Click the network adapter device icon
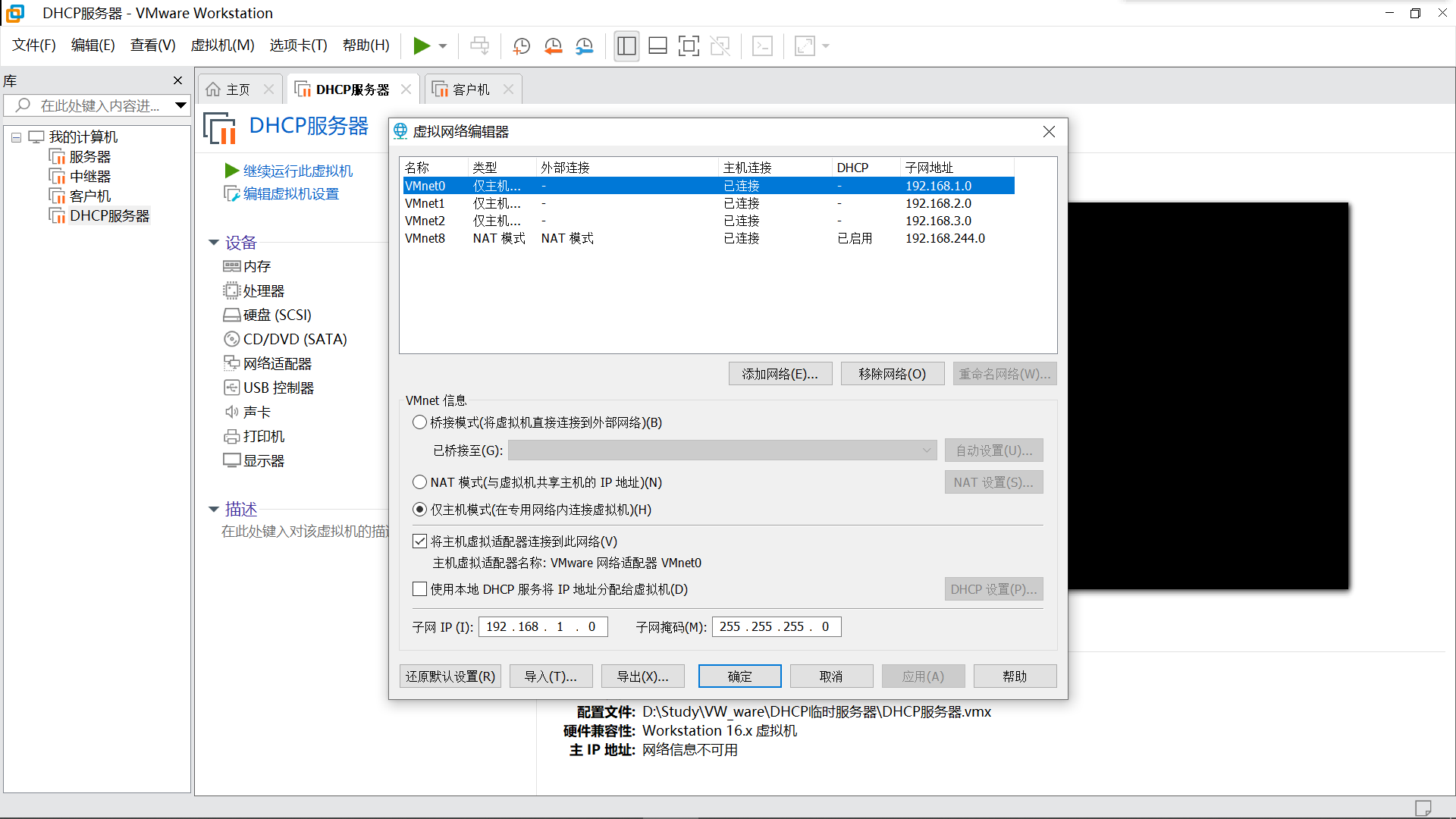1456x819 pixels. click(231, 363)
